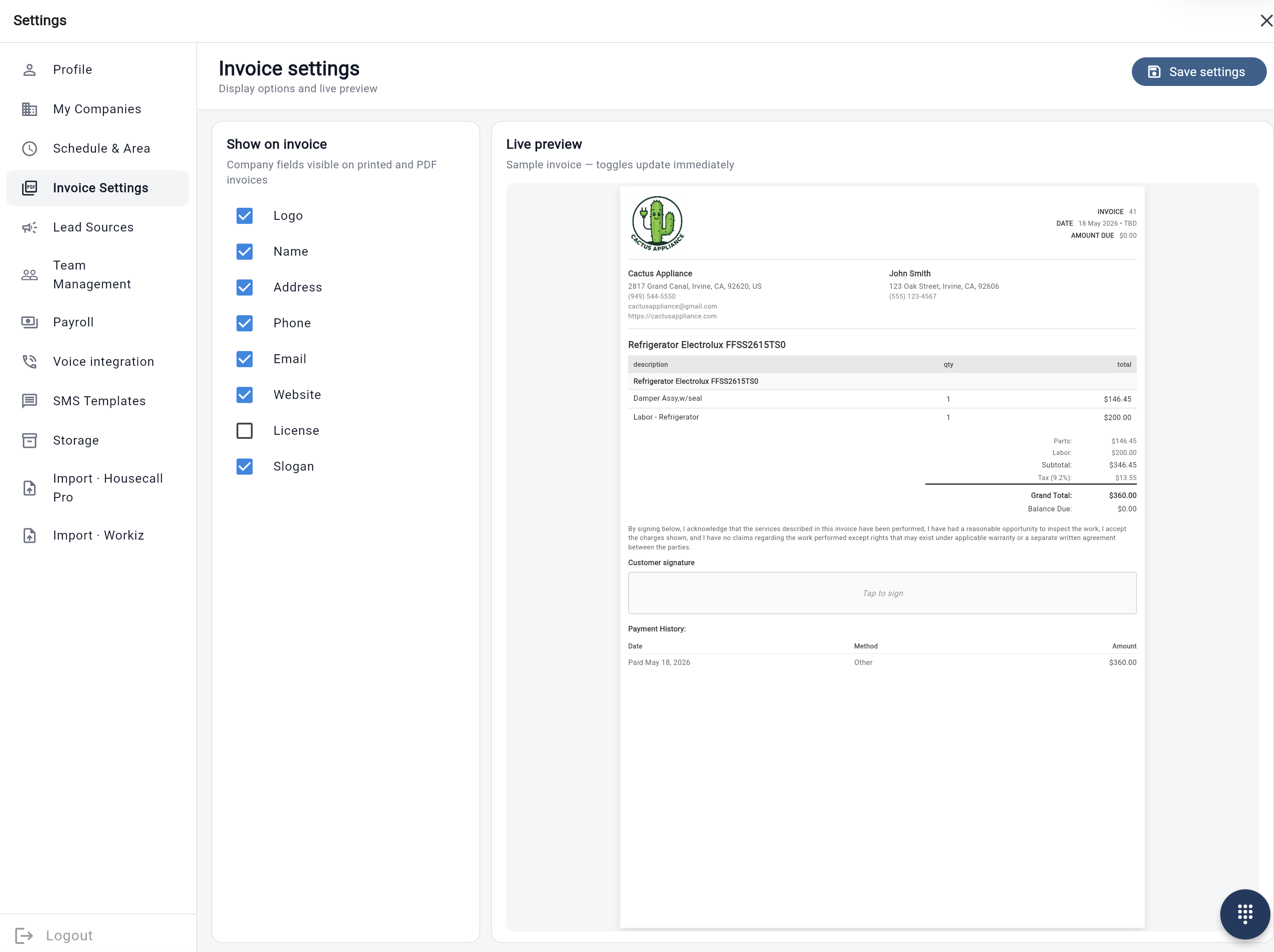This screenshot has height=952, width=1274.
Task: Open SMS Templates section
Action: click(97, 401)
